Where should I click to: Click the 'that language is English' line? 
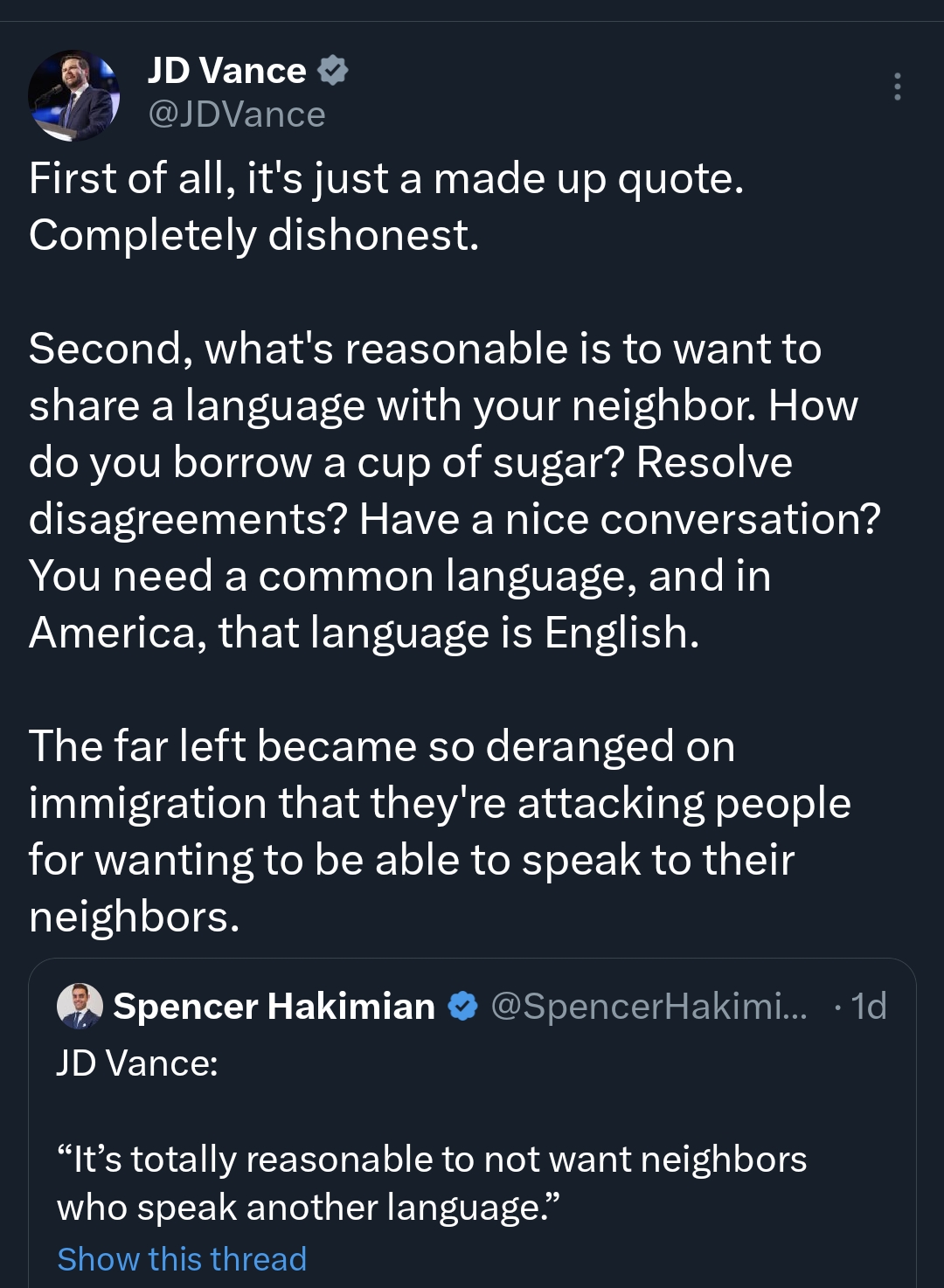pos(364,633)
